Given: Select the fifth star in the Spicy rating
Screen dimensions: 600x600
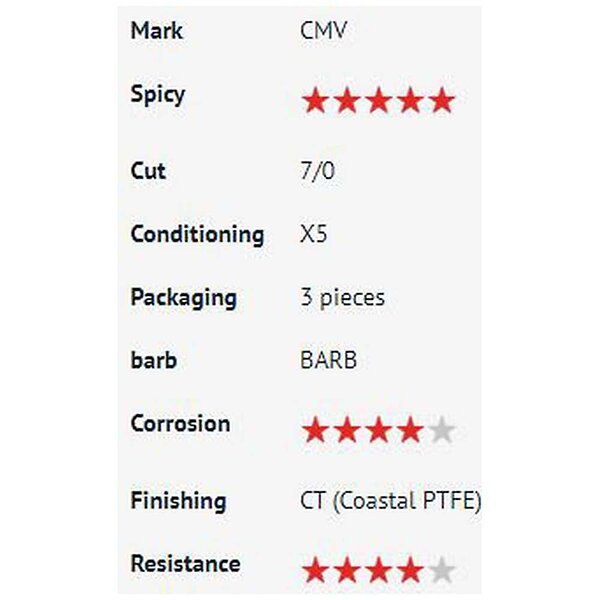Looking at the screenshot, I should point(441,101).
